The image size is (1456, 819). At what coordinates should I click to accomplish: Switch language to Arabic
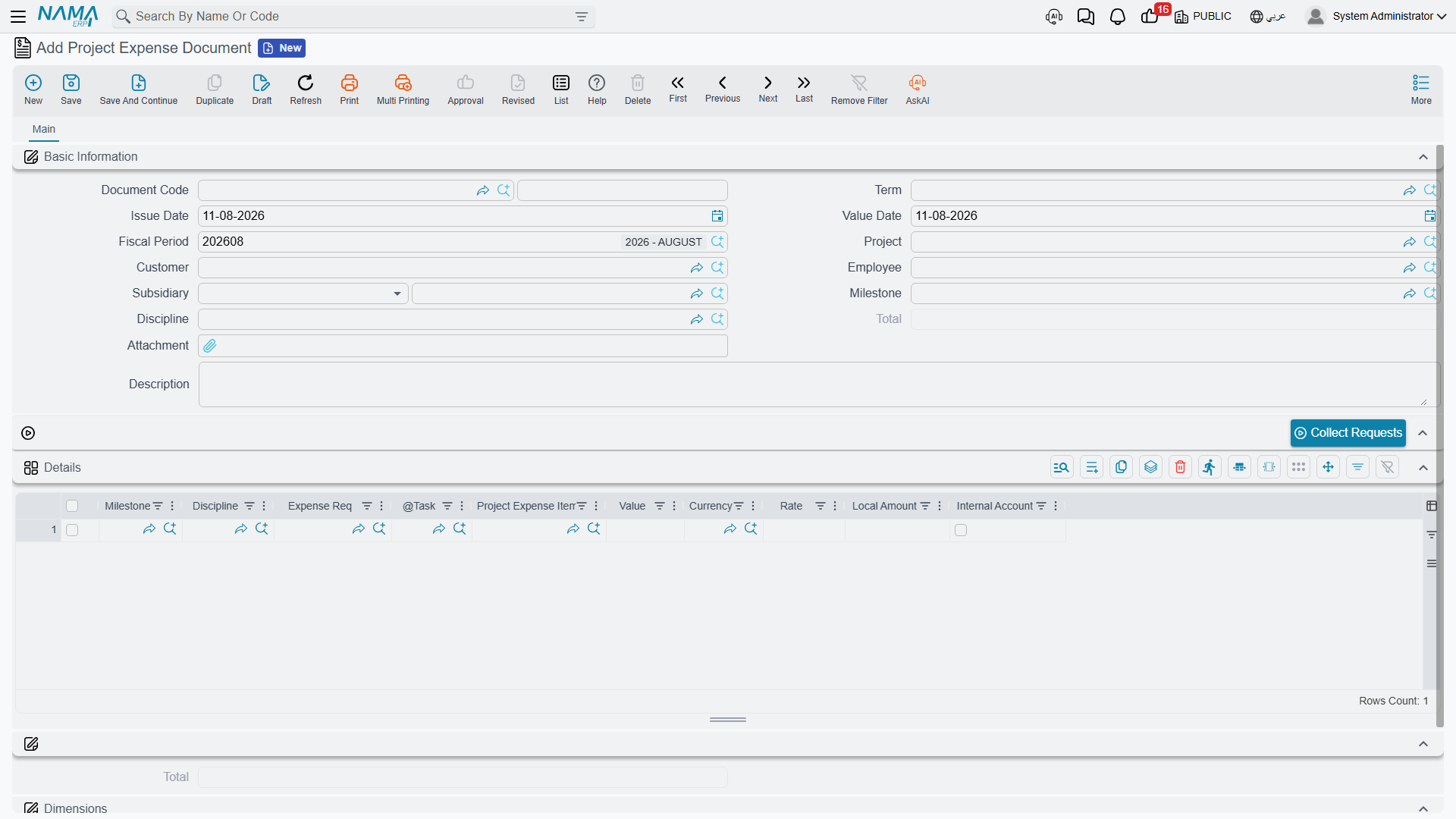tap(1268, 17)
